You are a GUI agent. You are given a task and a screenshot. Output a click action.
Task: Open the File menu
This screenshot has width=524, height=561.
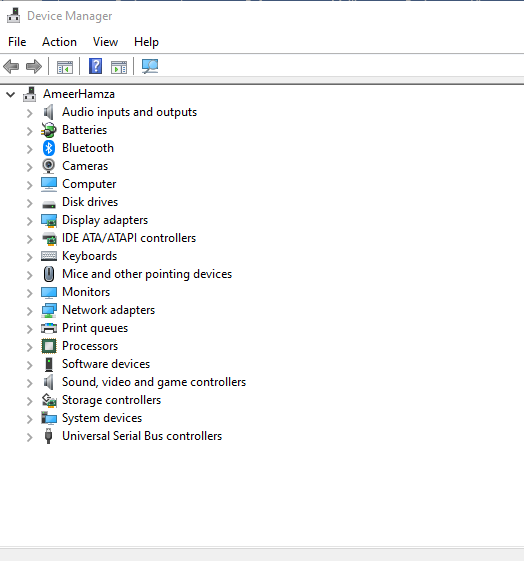(x=17, y=42)
